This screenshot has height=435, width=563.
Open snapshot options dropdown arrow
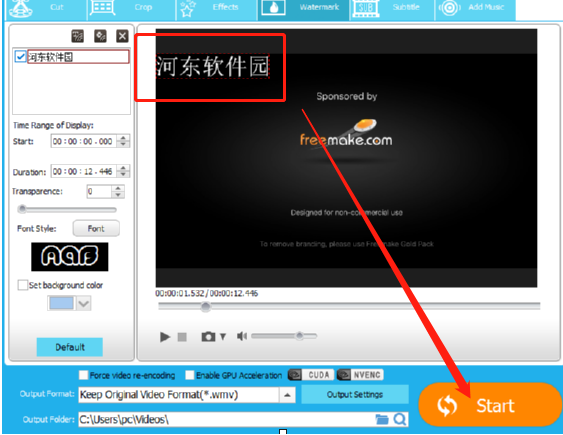[x=223, y=337]
